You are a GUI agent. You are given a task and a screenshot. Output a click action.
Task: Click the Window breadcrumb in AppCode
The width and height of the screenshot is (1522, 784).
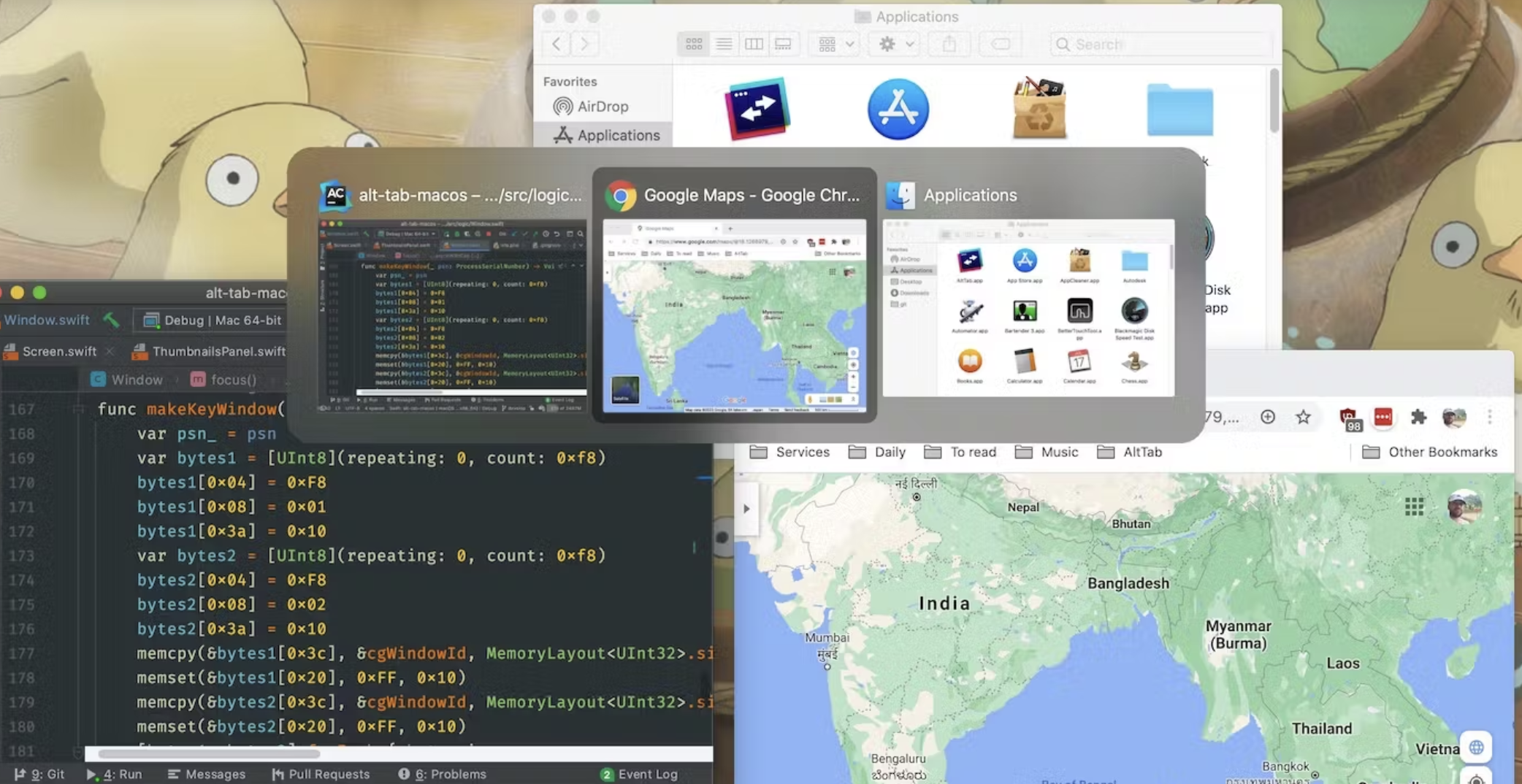[127, 380]
